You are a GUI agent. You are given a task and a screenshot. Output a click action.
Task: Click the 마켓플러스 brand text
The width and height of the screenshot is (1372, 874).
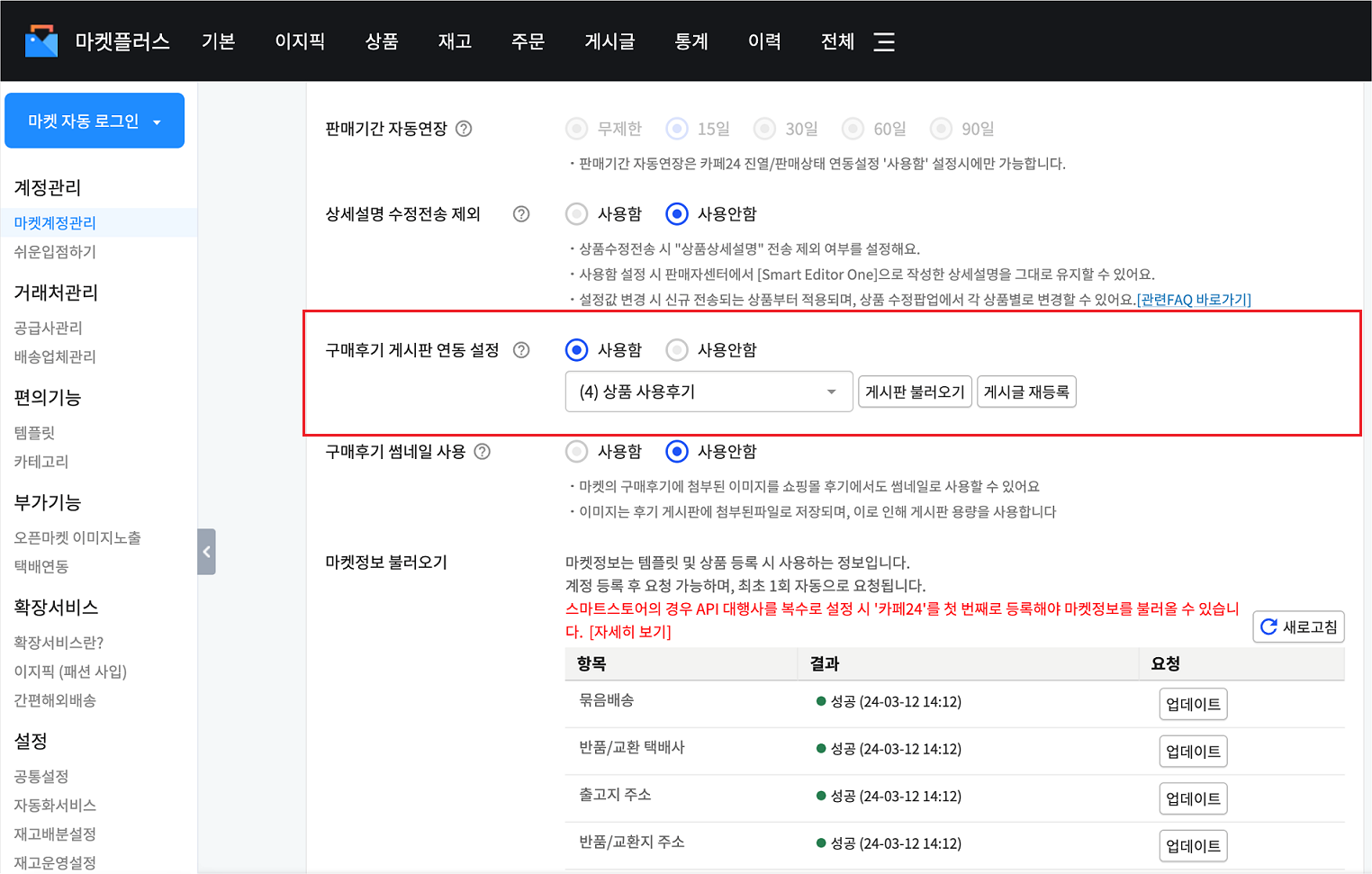click(x=122, y=41)
